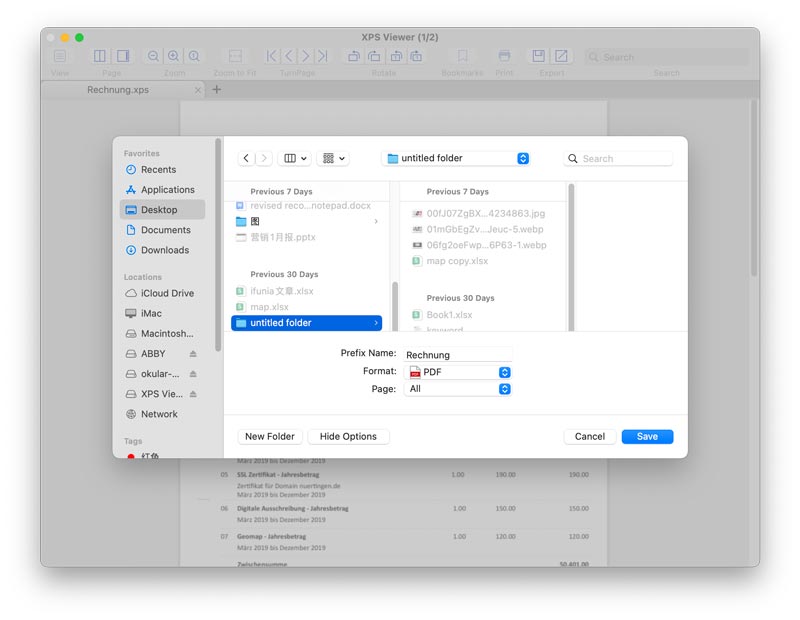Expand the 图 folder in the file list
Viewport: 800px width, 620px height.
click(x=376, y=221)
